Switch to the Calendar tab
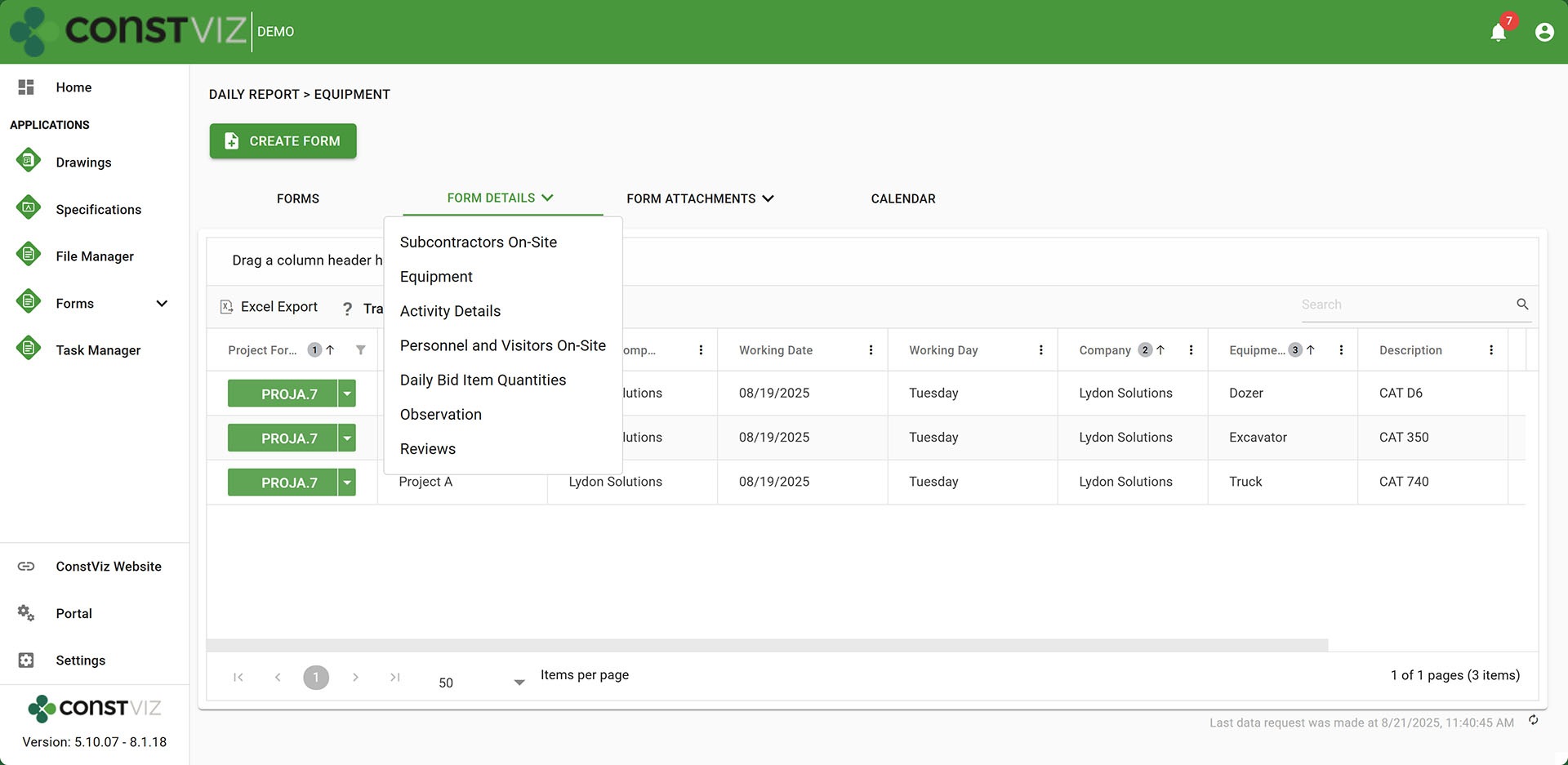The height and width of the screenshot is (765, 1568). pyautogui.click(x=902, y=198)
